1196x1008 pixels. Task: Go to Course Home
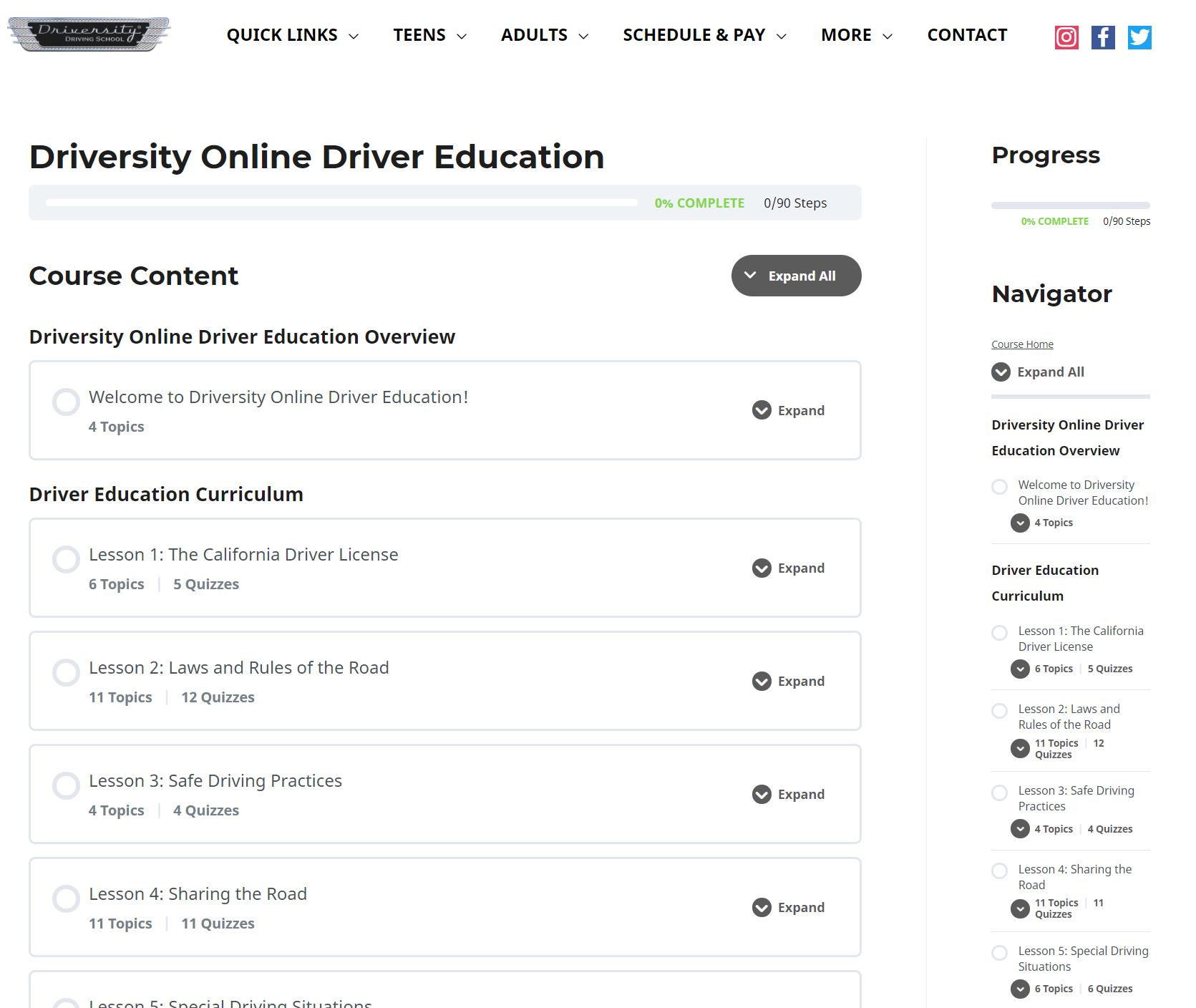coord(1022,344)
